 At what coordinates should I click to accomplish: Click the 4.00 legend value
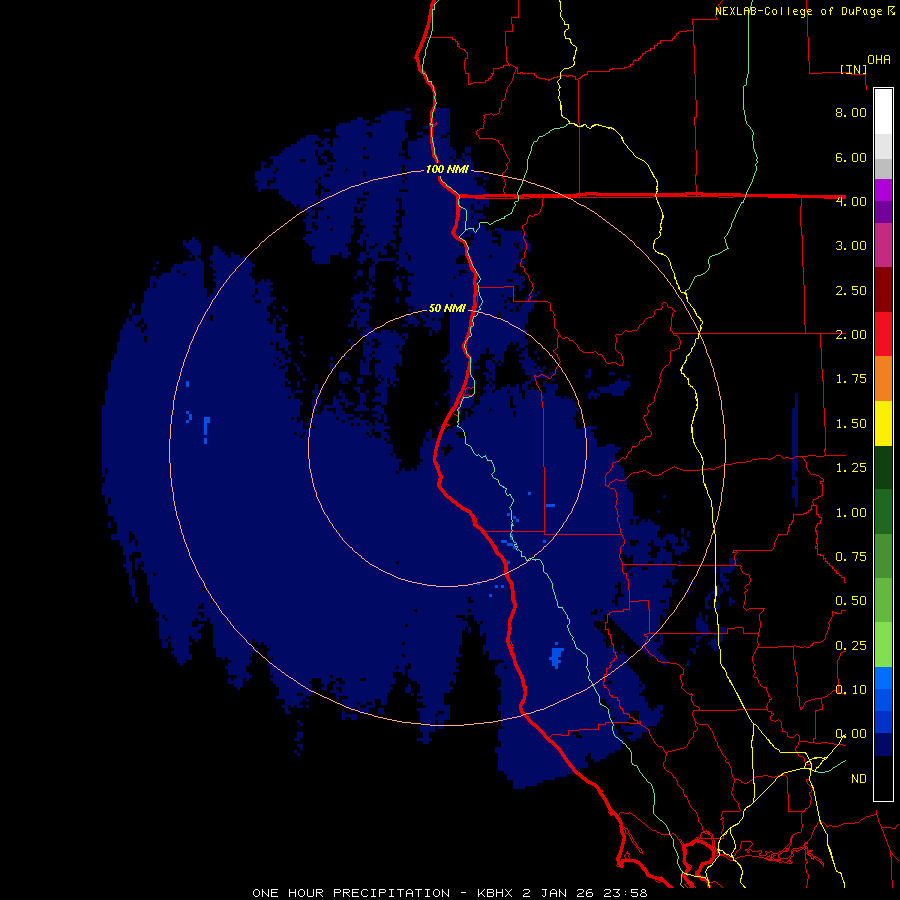click(851, 201)
